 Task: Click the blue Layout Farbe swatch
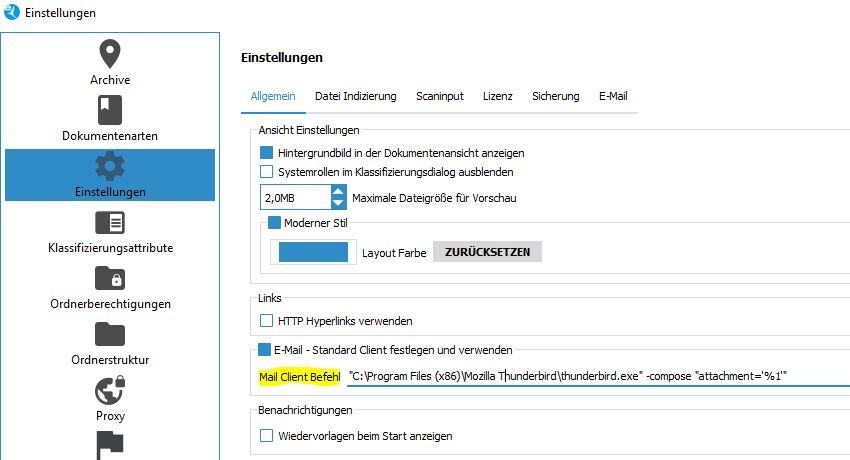313,251
